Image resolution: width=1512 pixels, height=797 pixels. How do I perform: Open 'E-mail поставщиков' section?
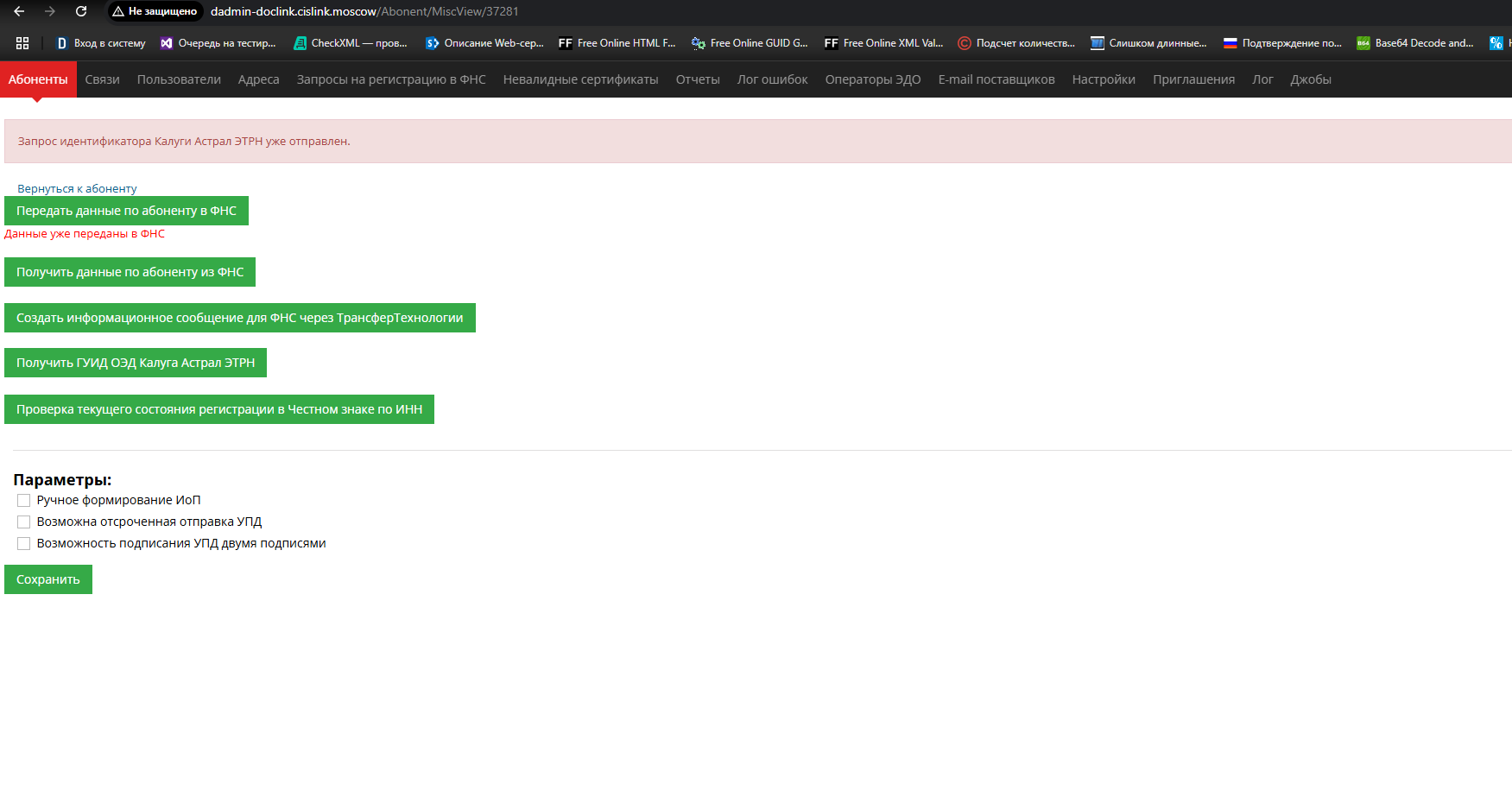click(996, 79)
